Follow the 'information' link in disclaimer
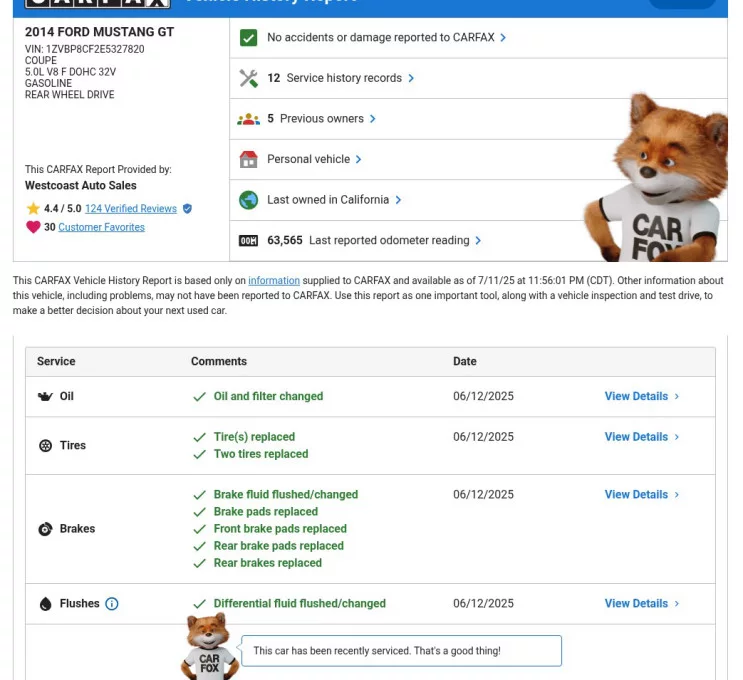 coord(274,281)
